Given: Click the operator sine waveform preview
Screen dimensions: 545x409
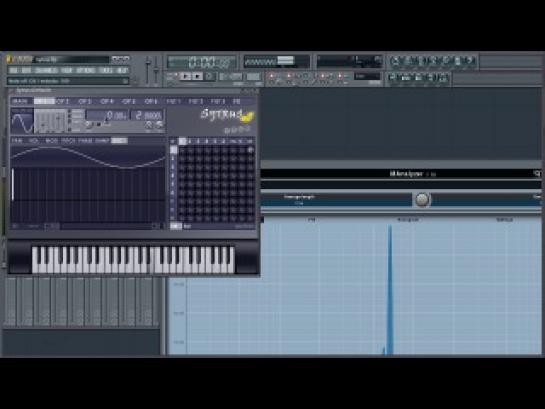Looking at the screenshot, I should point(22,121).
